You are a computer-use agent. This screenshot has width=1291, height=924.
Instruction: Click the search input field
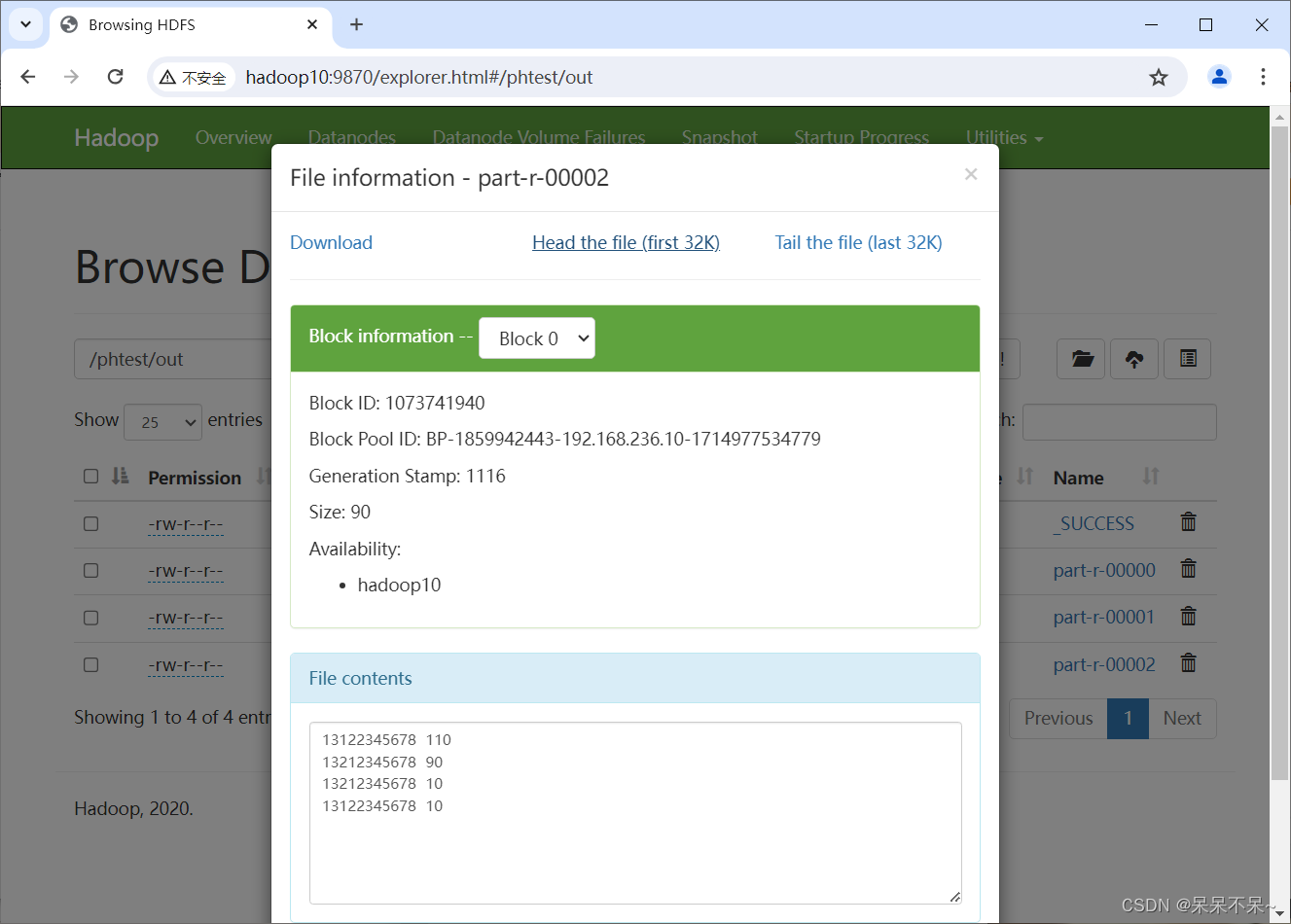coord(1120,422)
